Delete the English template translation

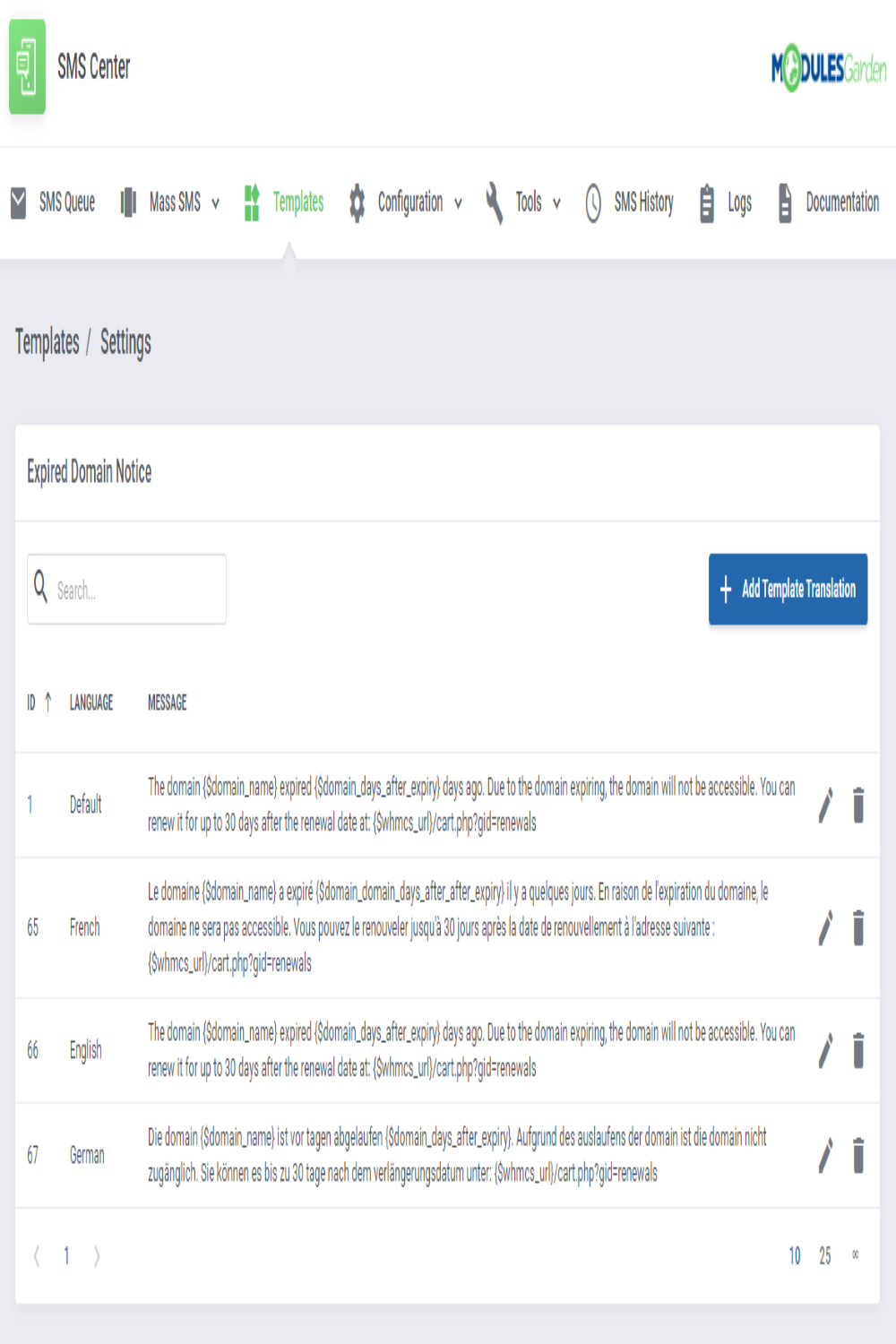(x=858, y=1050)
